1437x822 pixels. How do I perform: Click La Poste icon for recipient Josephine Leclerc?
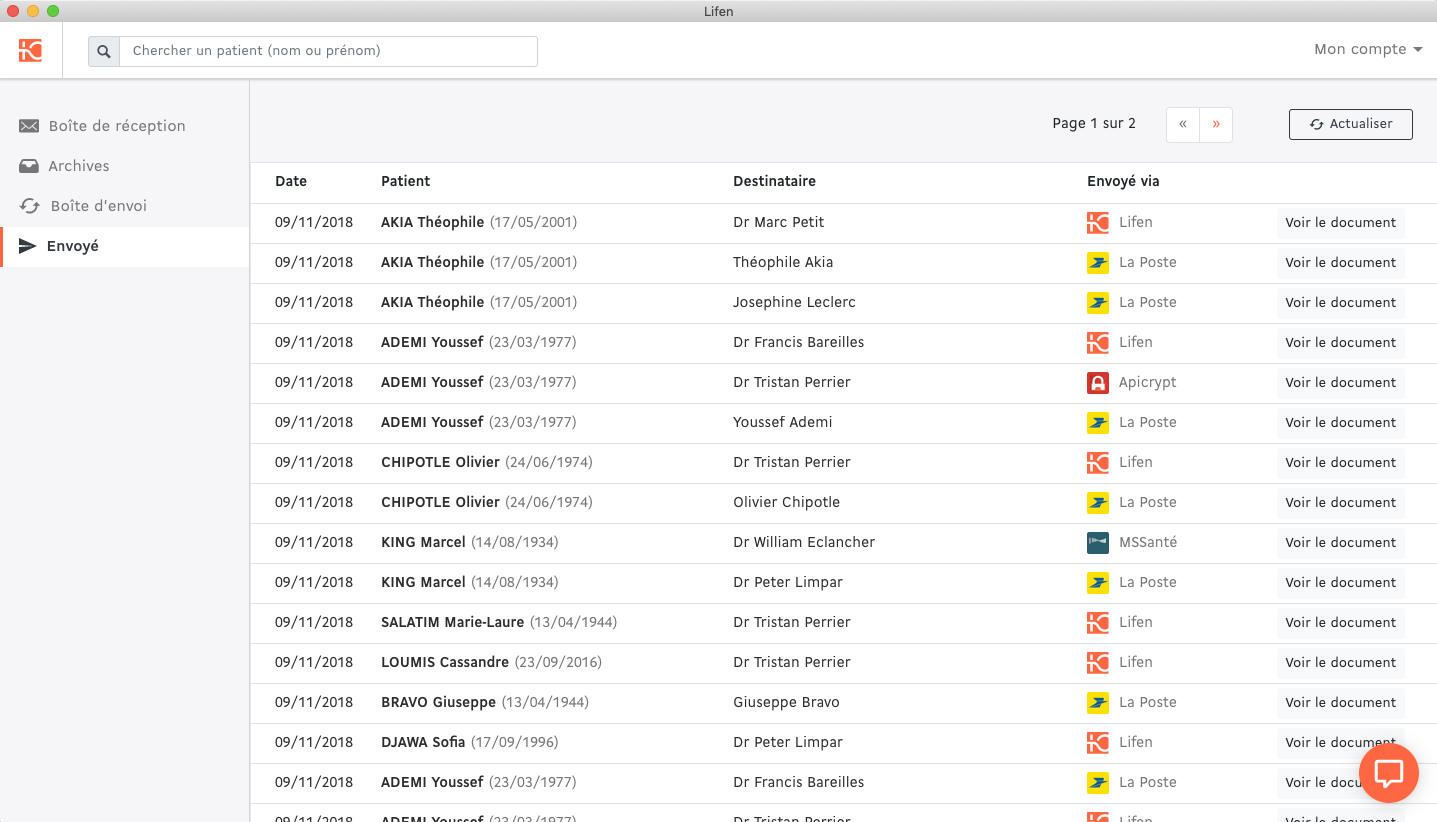pos(1098,303)
